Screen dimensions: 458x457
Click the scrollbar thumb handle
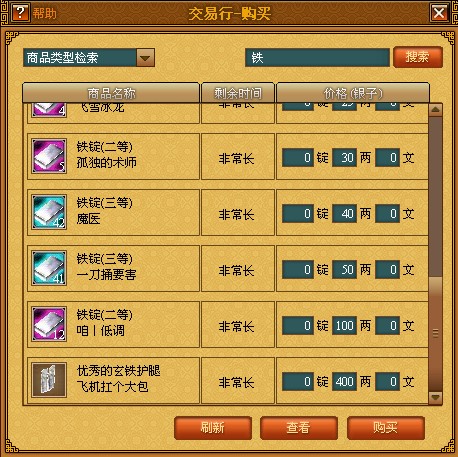435,333
